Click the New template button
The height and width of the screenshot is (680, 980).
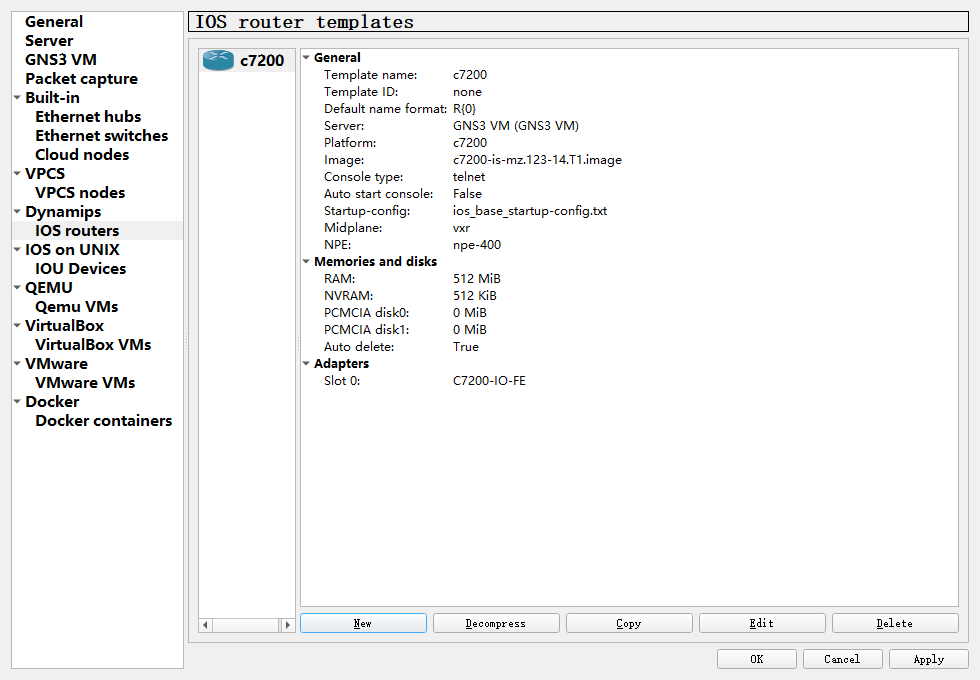363,623
